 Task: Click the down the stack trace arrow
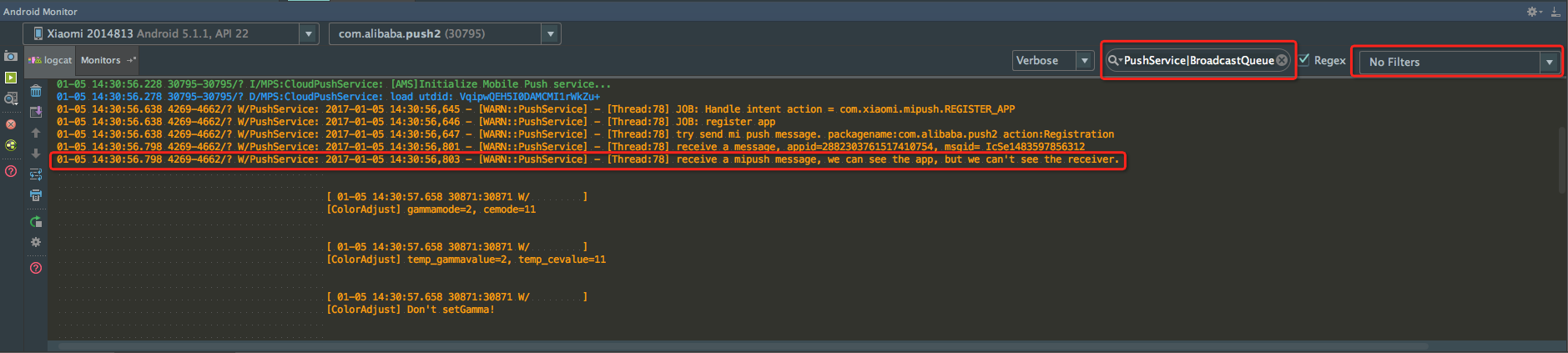pos(36,154)
